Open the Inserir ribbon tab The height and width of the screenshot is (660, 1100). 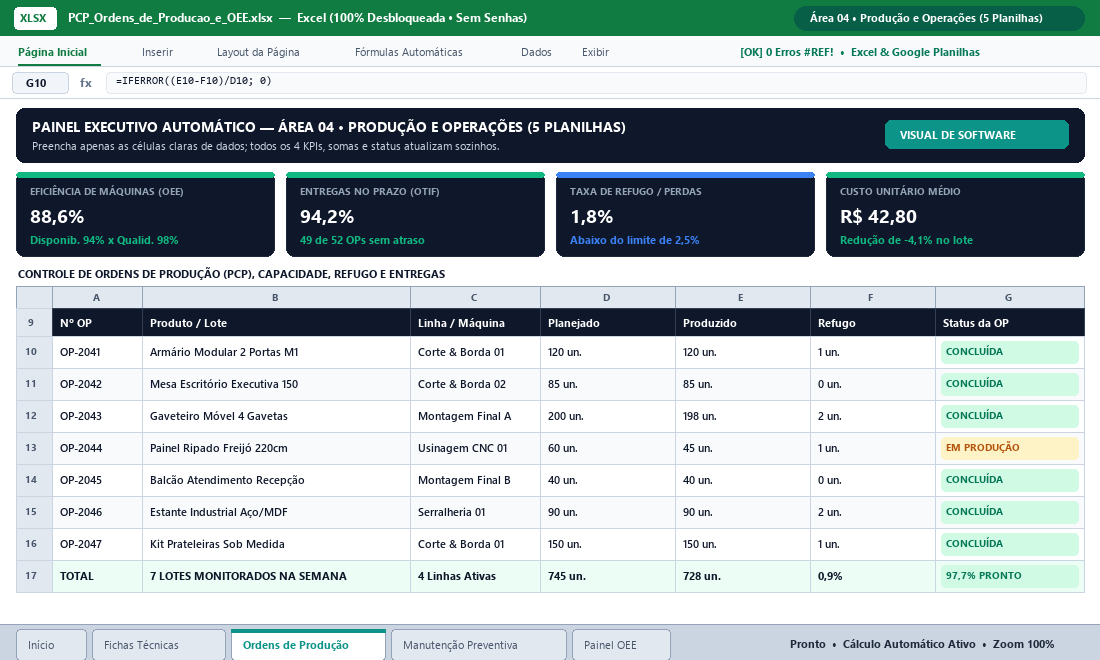pyautogui.click(x=157, y=52)
